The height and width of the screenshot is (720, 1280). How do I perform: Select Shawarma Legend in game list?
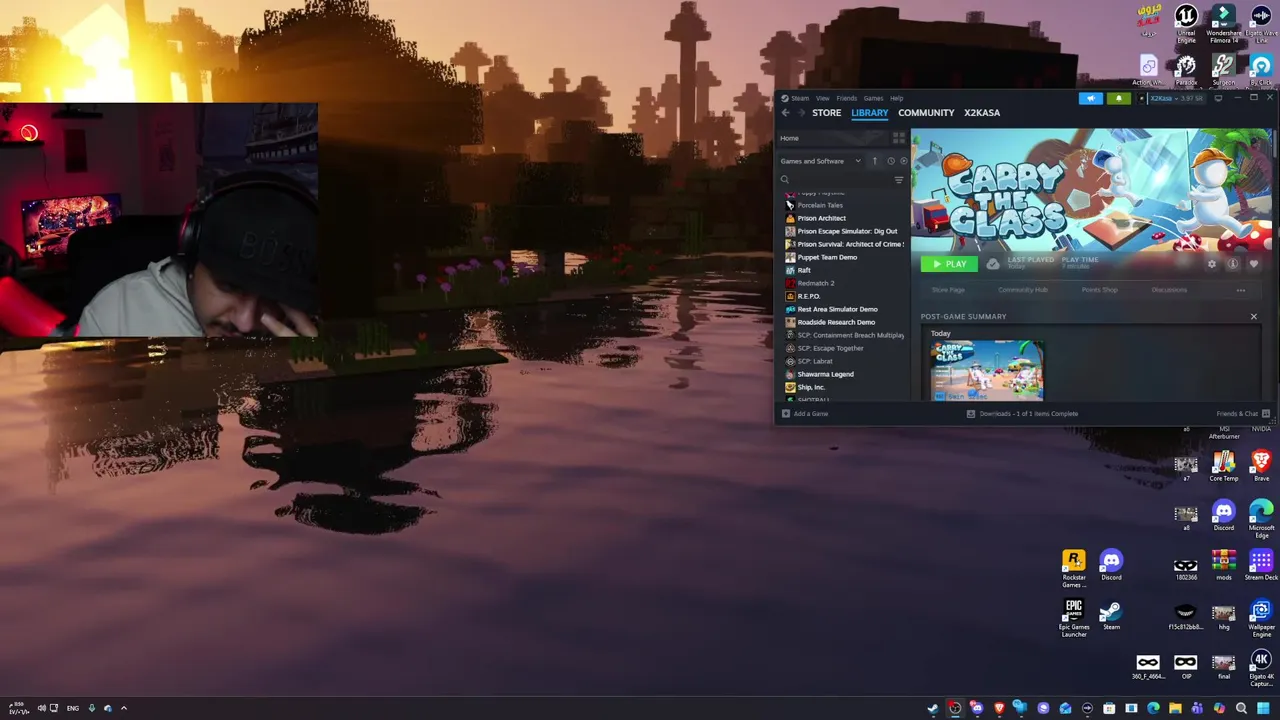click(825, 374)
